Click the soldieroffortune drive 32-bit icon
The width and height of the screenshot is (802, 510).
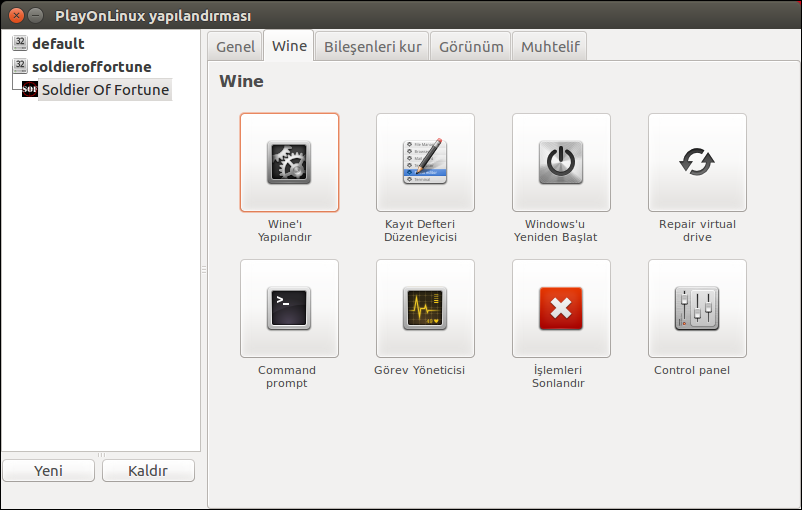tap(20, 66)
